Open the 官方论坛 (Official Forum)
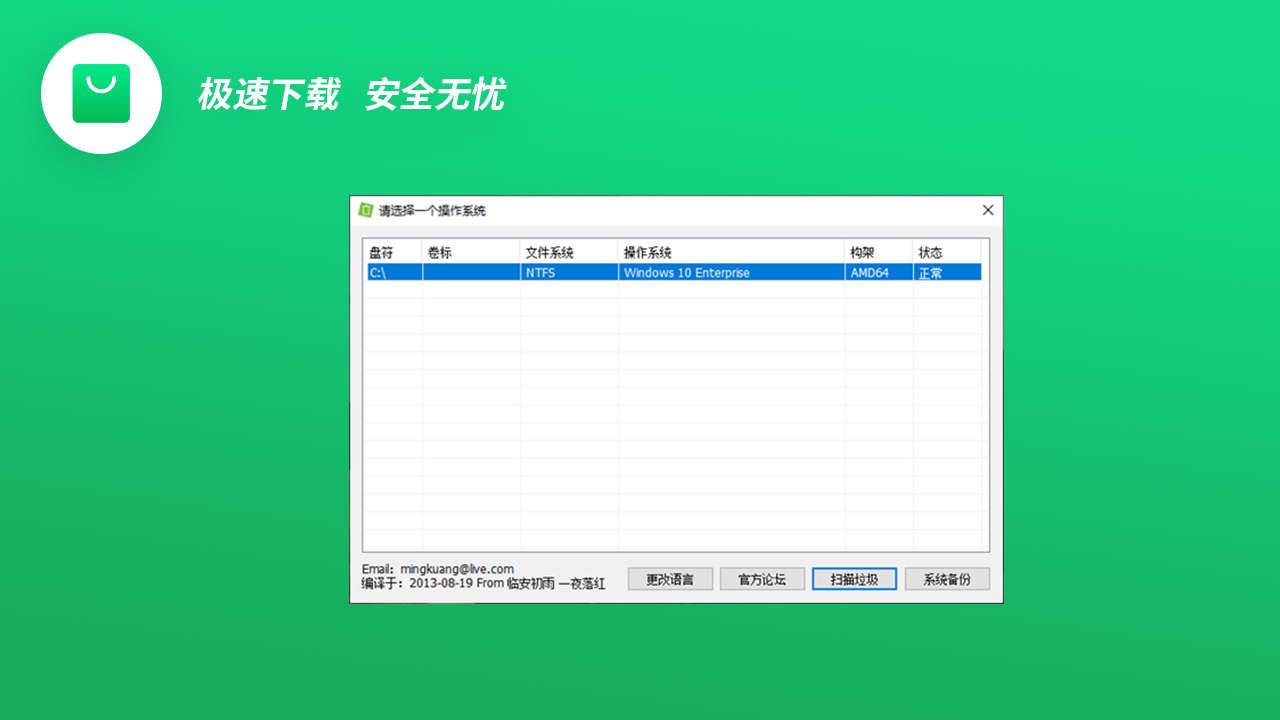This screenshot has width=1280, height=720. 762,578
